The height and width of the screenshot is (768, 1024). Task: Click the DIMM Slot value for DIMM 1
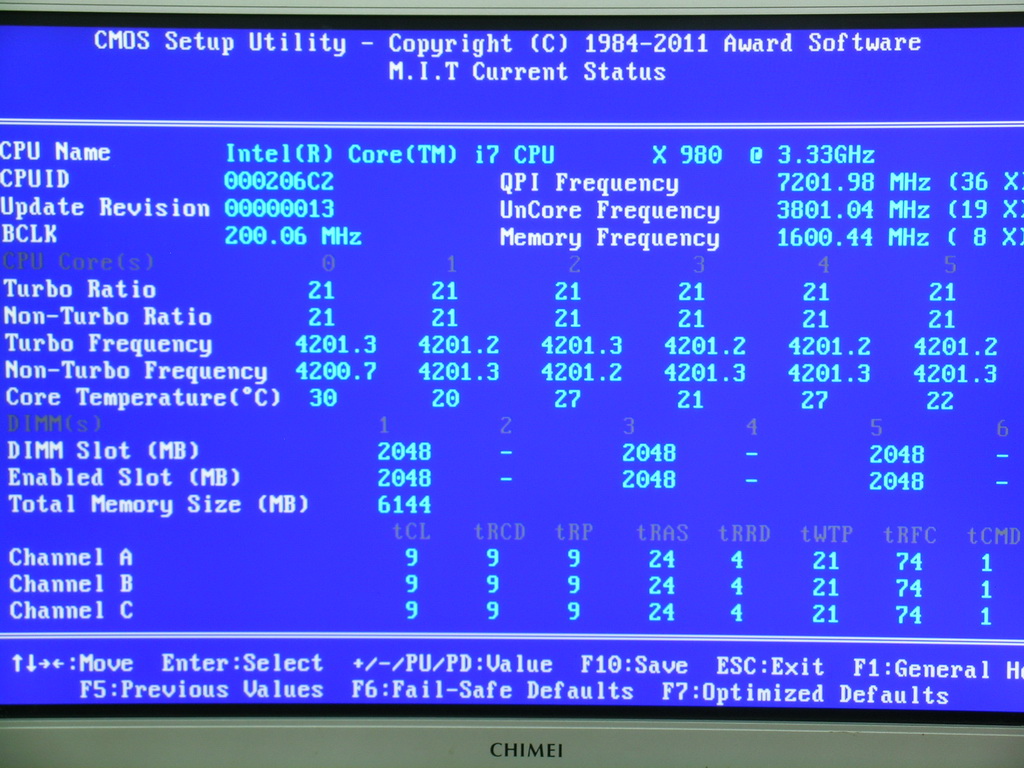pos(404,451)
